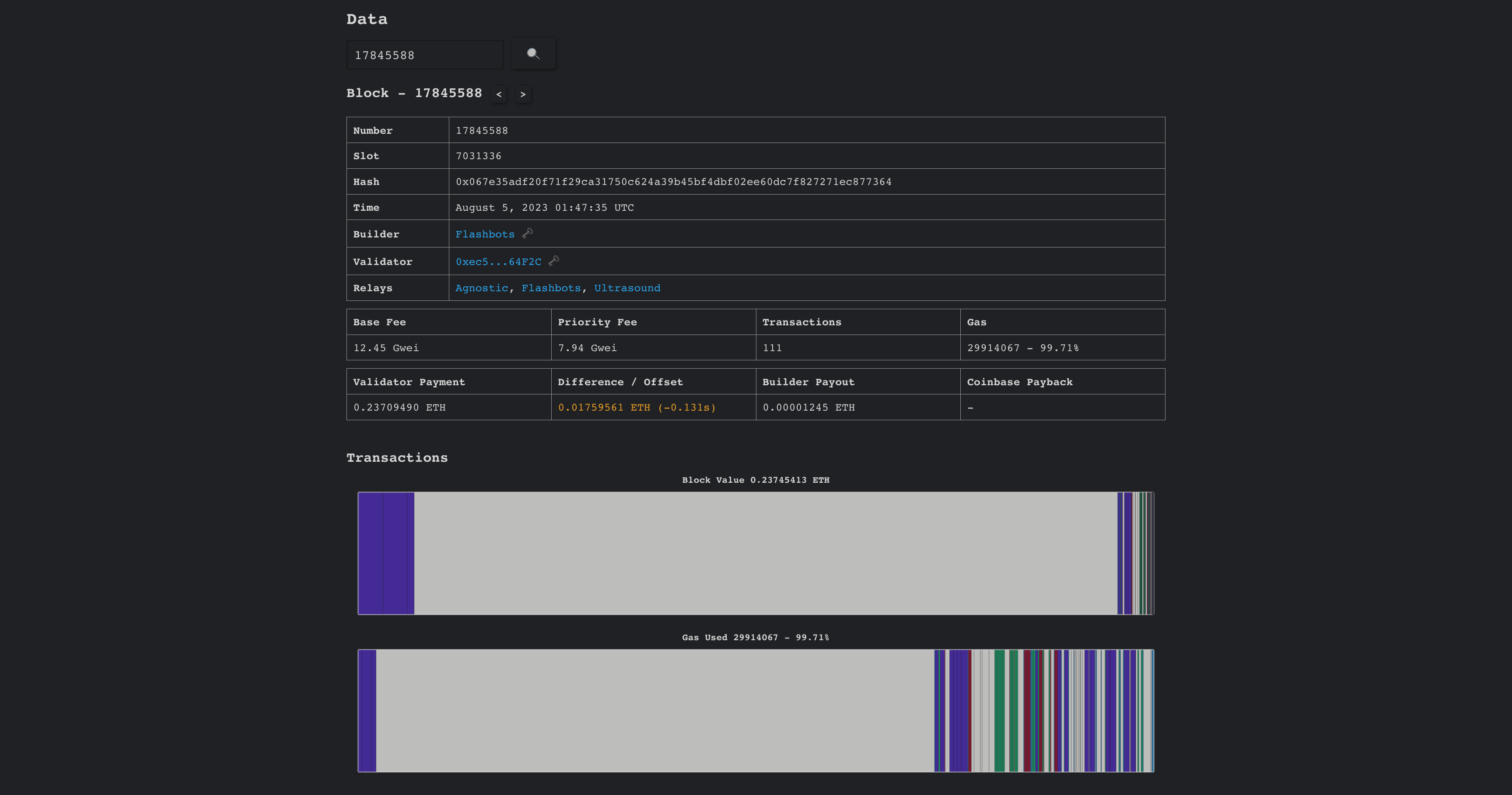Go to next block with the > button
1512x795 pixels.
pos(523,94)
